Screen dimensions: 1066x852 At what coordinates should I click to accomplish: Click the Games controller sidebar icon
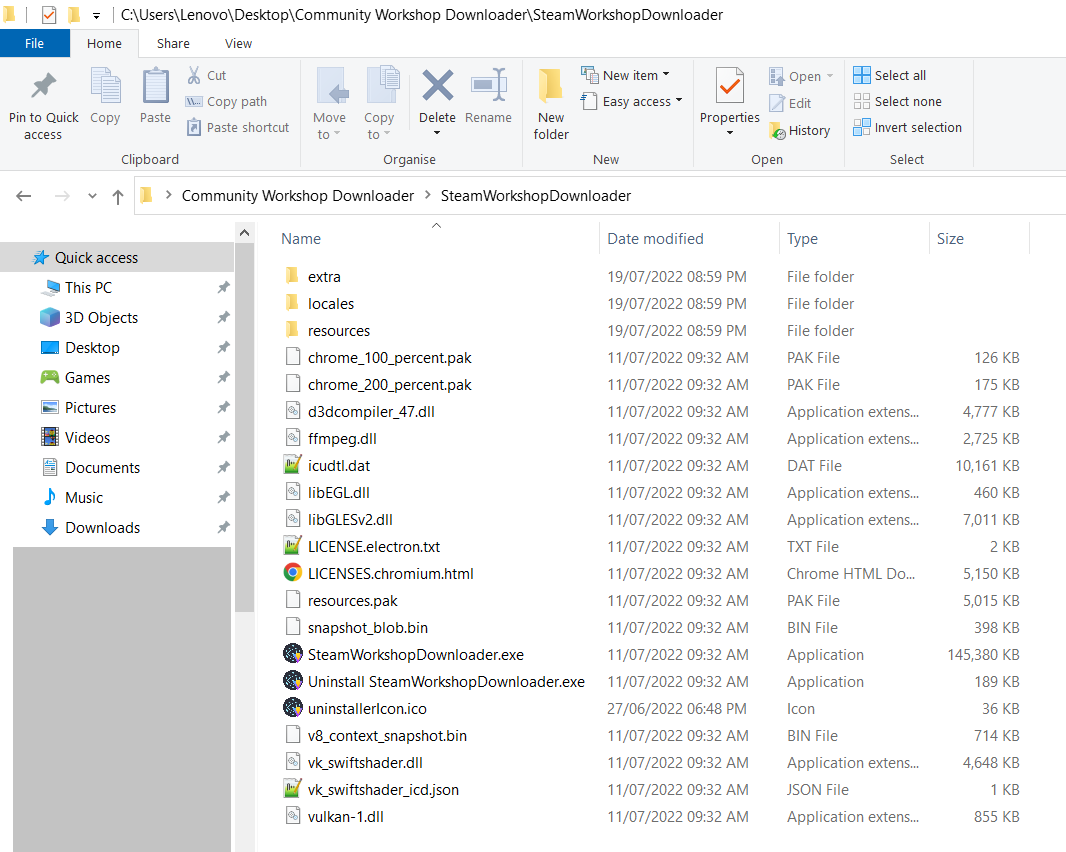50,377
